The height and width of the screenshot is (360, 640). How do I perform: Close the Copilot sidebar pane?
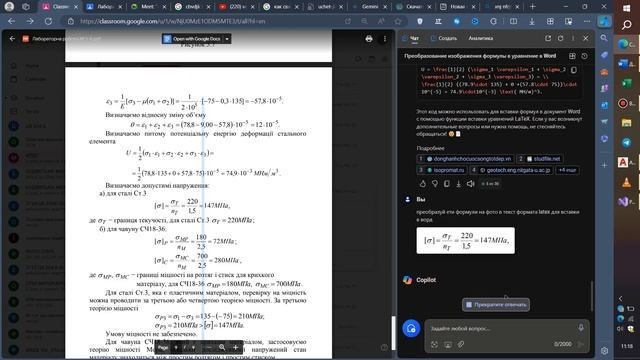(x=586, y=38)
